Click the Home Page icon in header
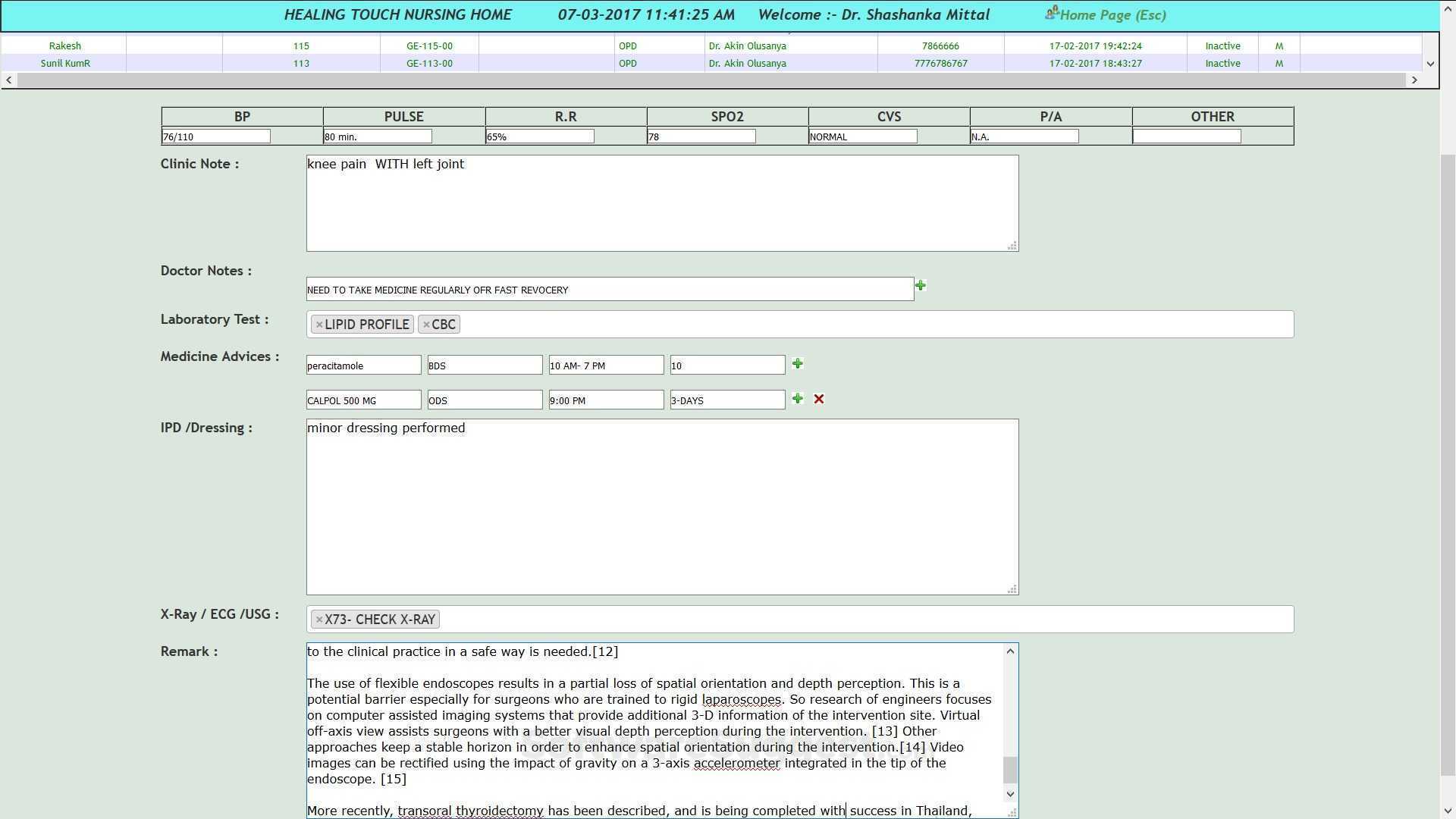 coord(1052,13)
